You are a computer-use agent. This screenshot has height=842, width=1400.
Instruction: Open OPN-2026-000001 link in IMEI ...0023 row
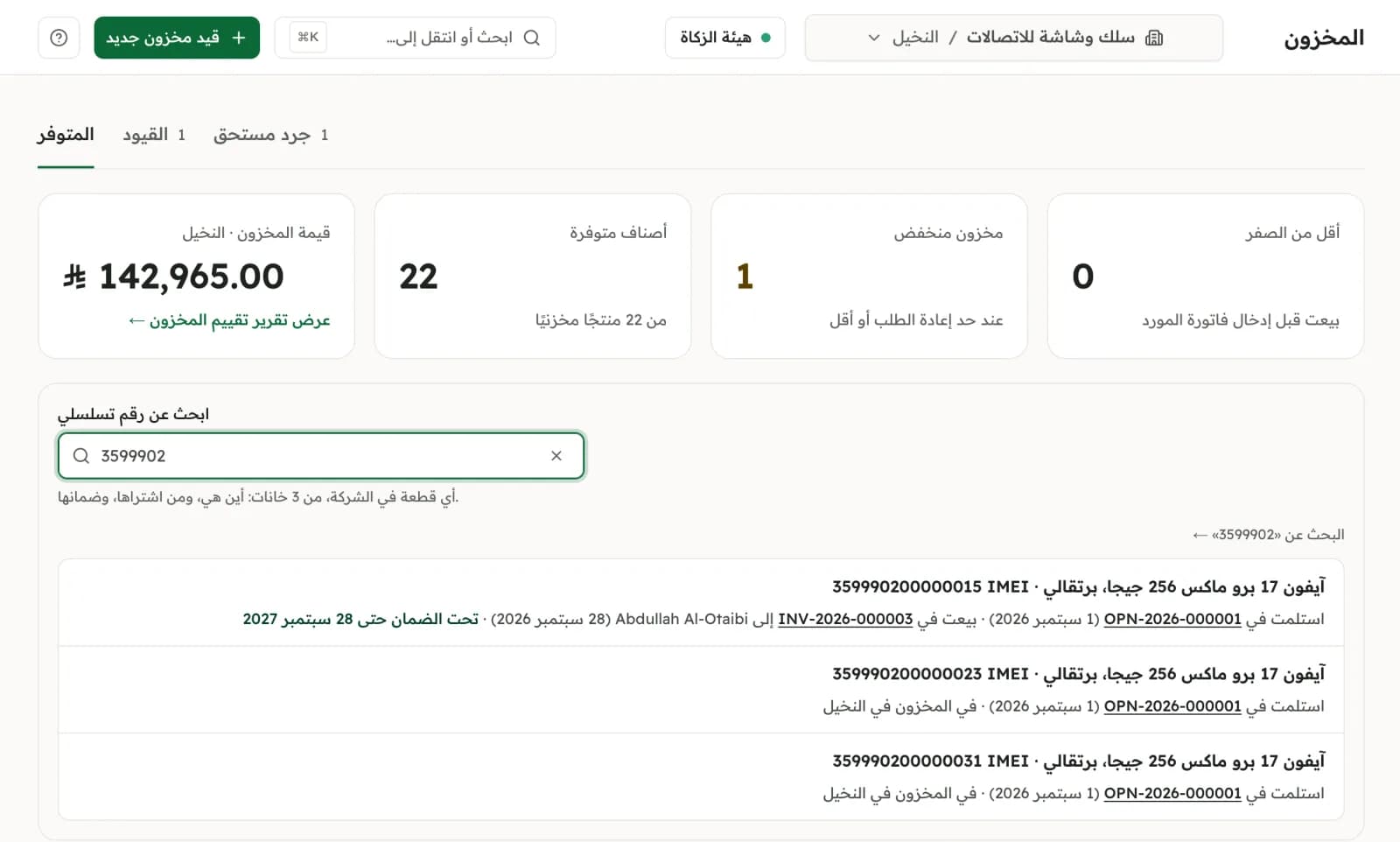tap(1172, 706)
